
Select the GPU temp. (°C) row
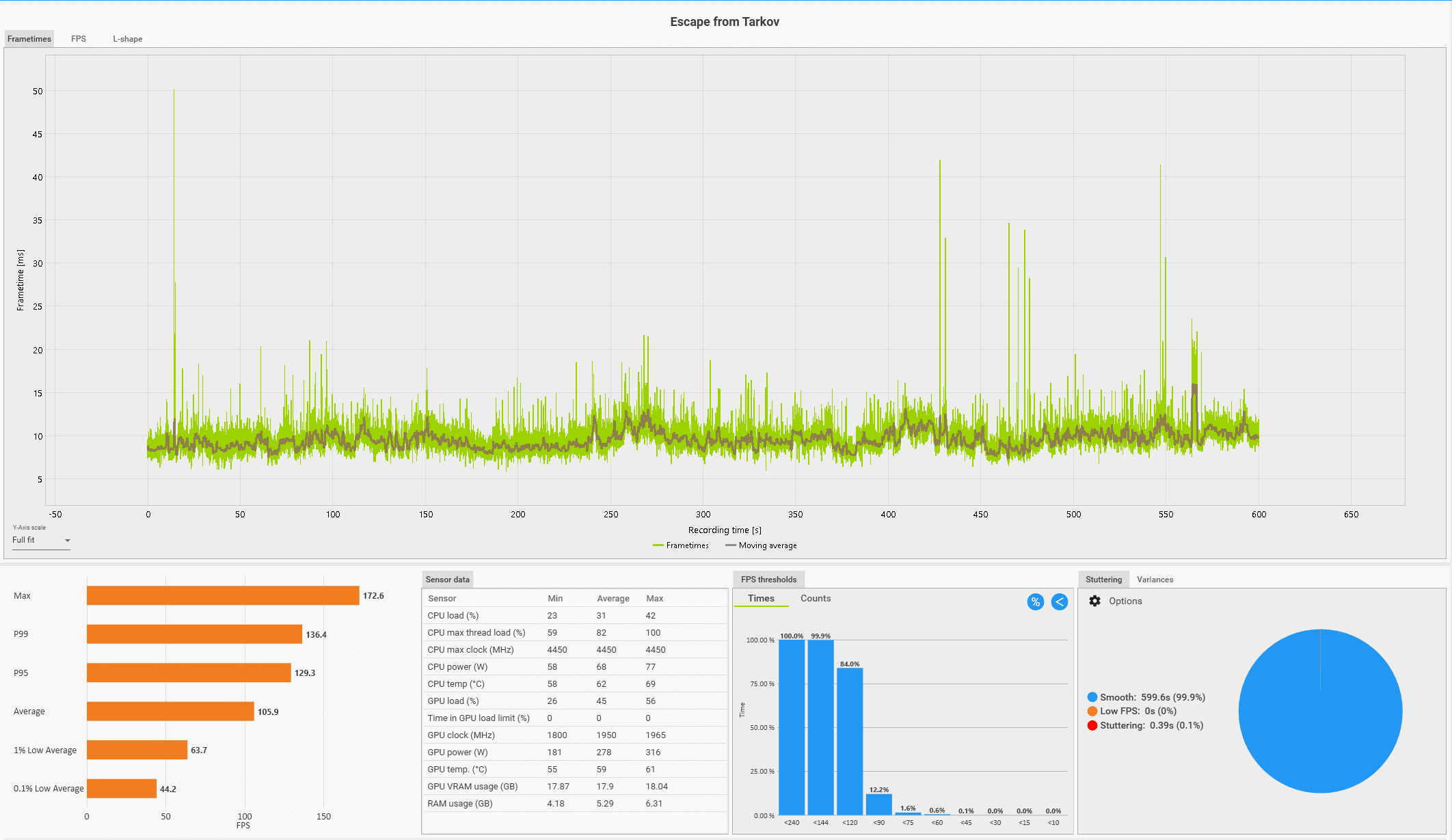pos(574,769)
